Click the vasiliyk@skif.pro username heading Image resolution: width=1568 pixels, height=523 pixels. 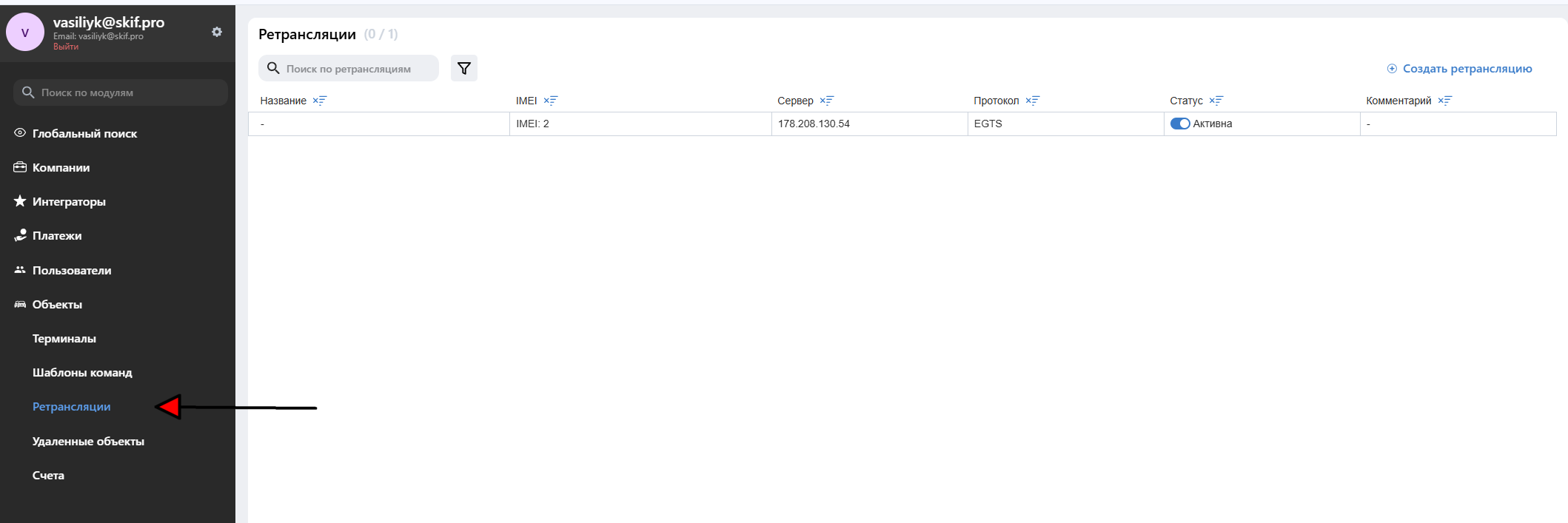pos(109,22)
